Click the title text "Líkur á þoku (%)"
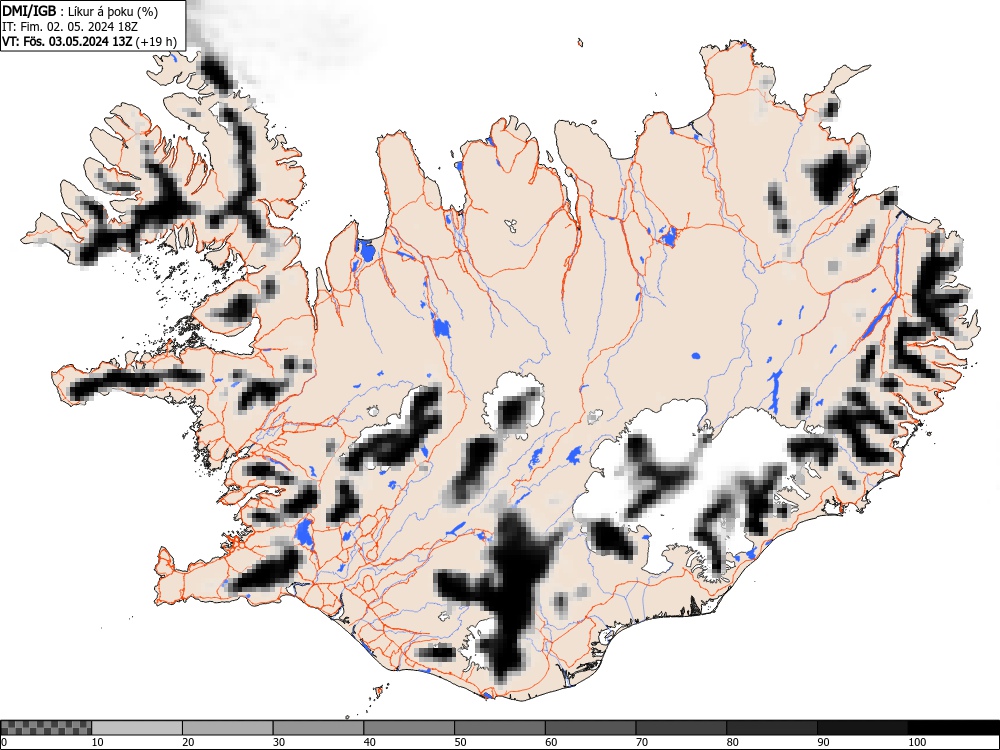This screenshot has width=1000, height=750. 113,11
